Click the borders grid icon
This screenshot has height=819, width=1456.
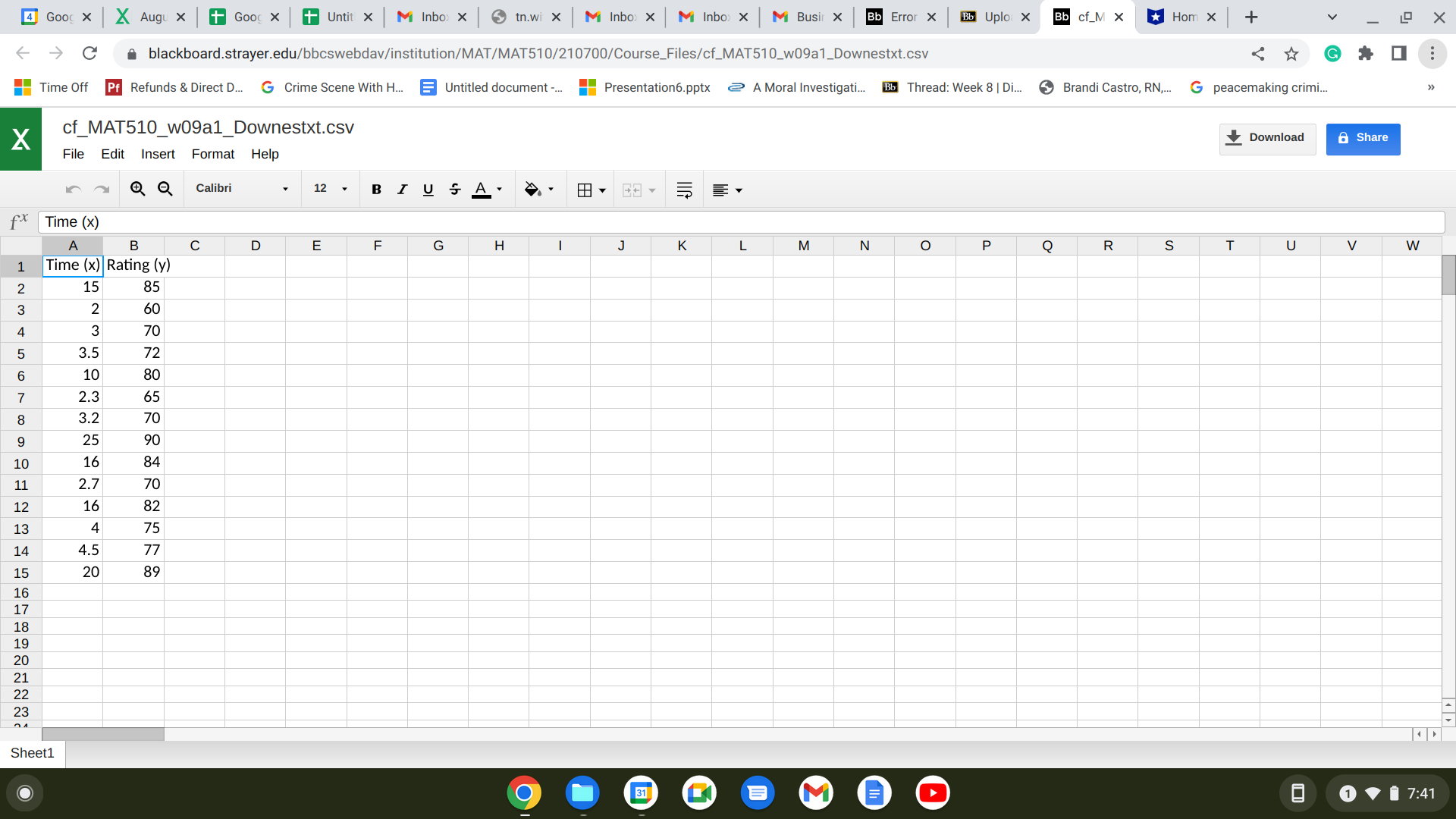click(x=585, y=190)
